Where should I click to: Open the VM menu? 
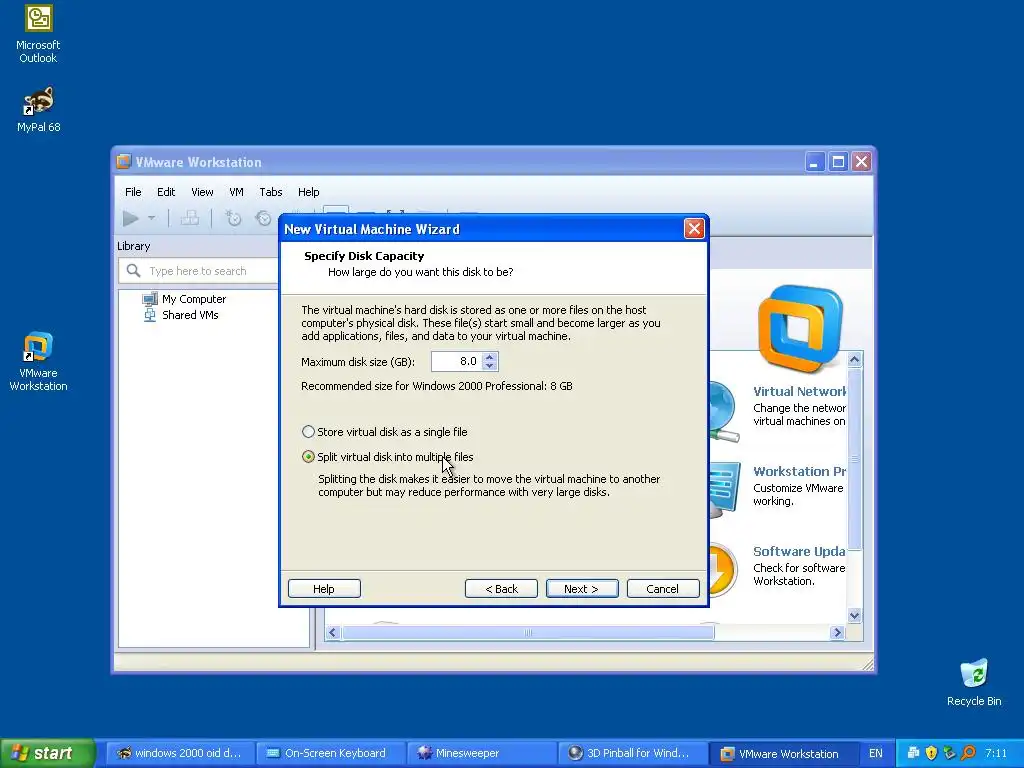click(236, 192)
